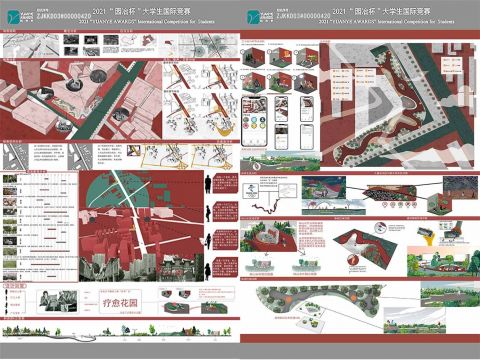Open the cloudy sky meadow rendering at bottom
This screenshot has height=360, width=480.
click(x=415, y=320)
